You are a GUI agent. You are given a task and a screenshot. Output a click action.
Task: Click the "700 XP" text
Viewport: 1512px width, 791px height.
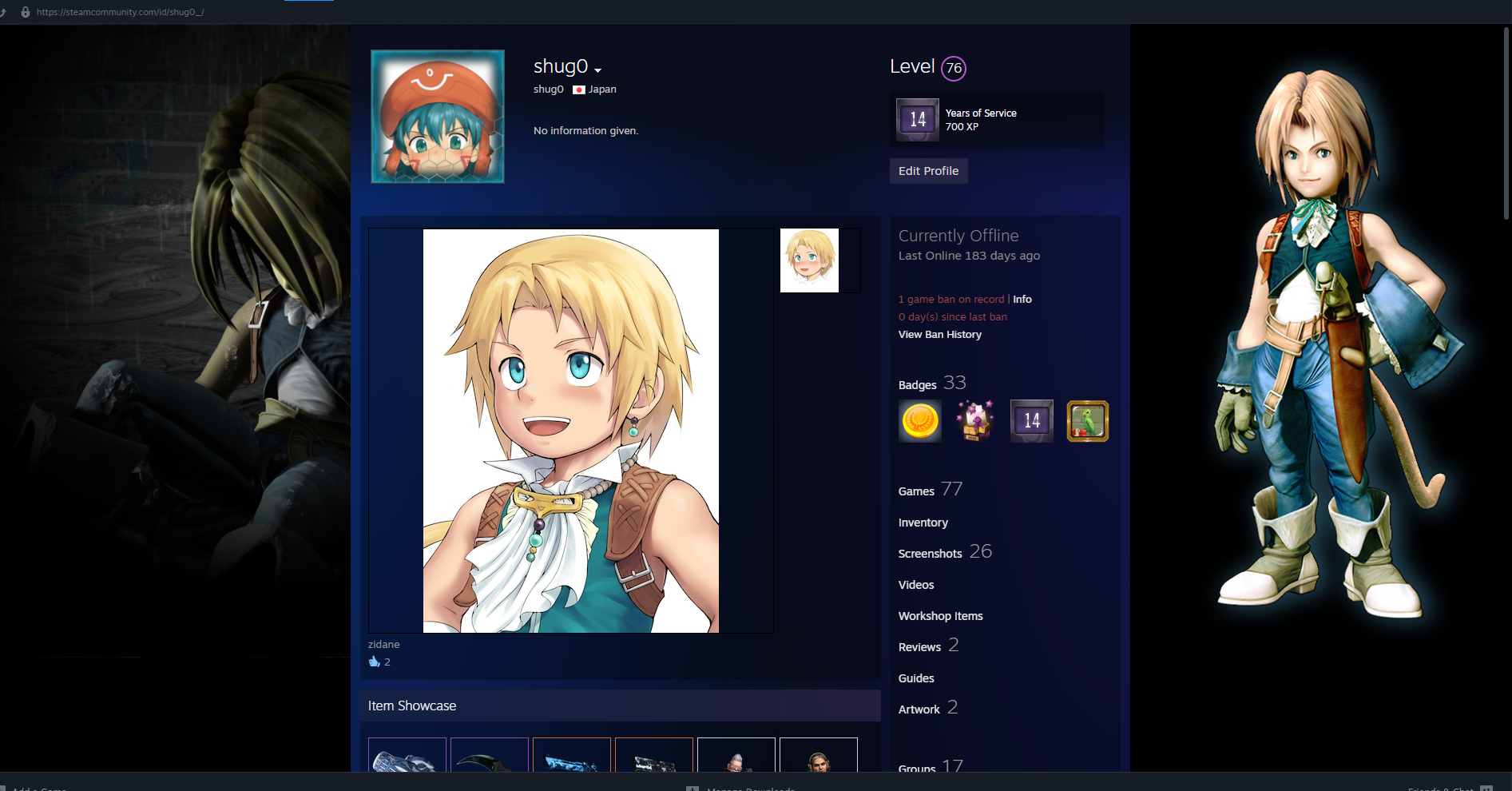tap(962, 126)
